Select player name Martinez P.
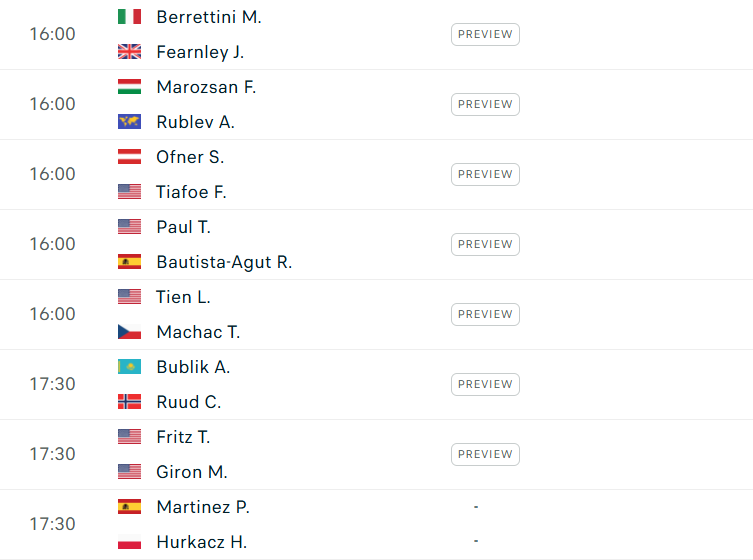The width and height of the screenshot is (753, 560). pos(203,507)
